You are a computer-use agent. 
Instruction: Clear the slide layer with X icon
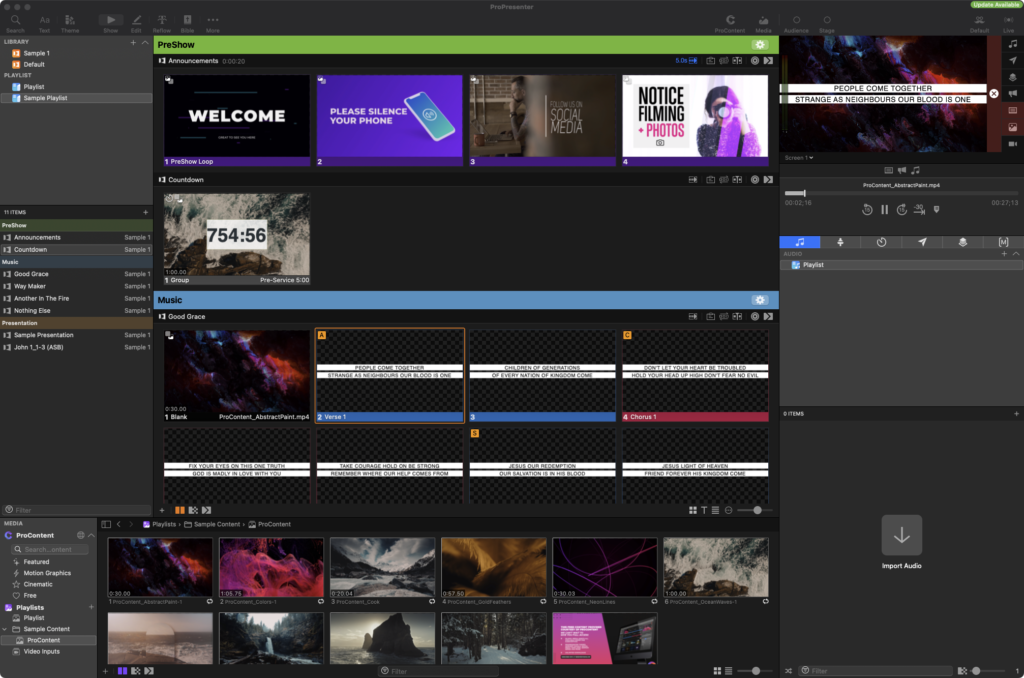tap(994, 94)
